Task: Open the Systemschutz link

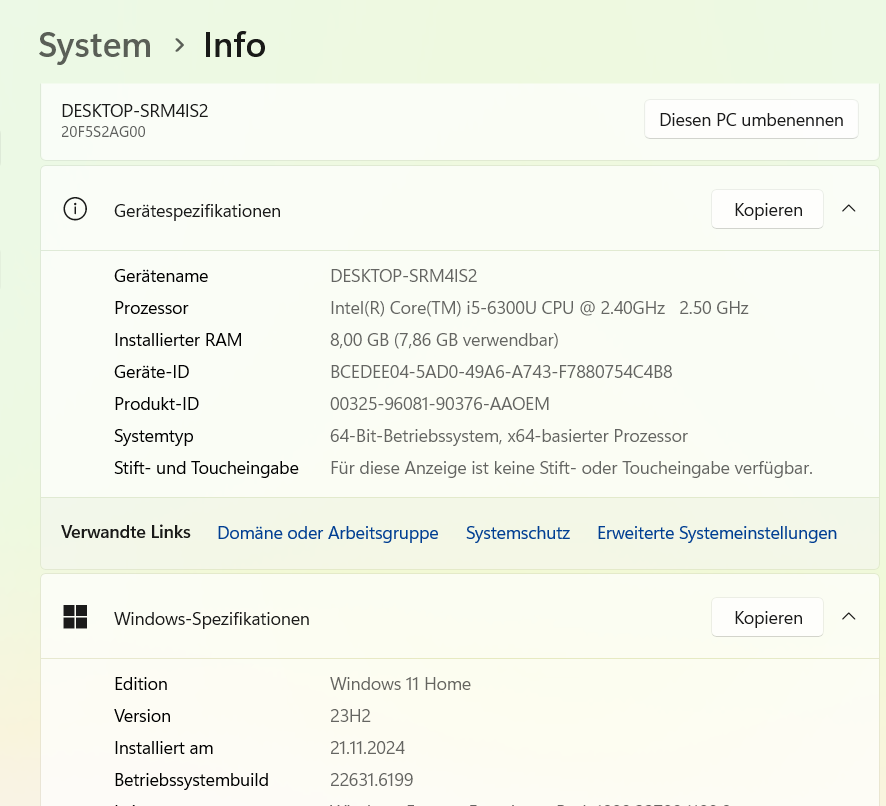Action: pyautogui.click(x=518, y=532)
